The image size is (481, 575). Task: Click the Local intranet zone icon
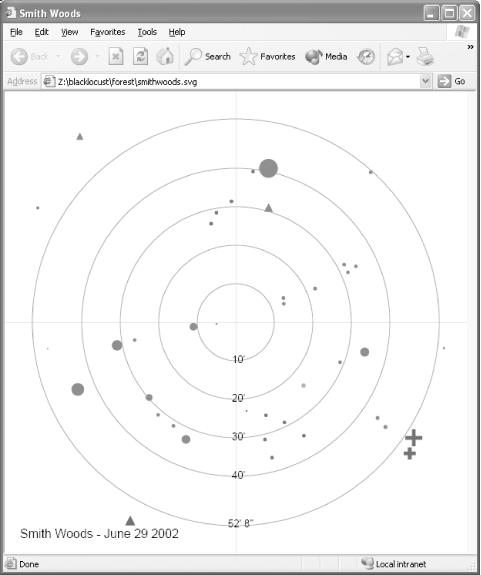click(367, 563)
